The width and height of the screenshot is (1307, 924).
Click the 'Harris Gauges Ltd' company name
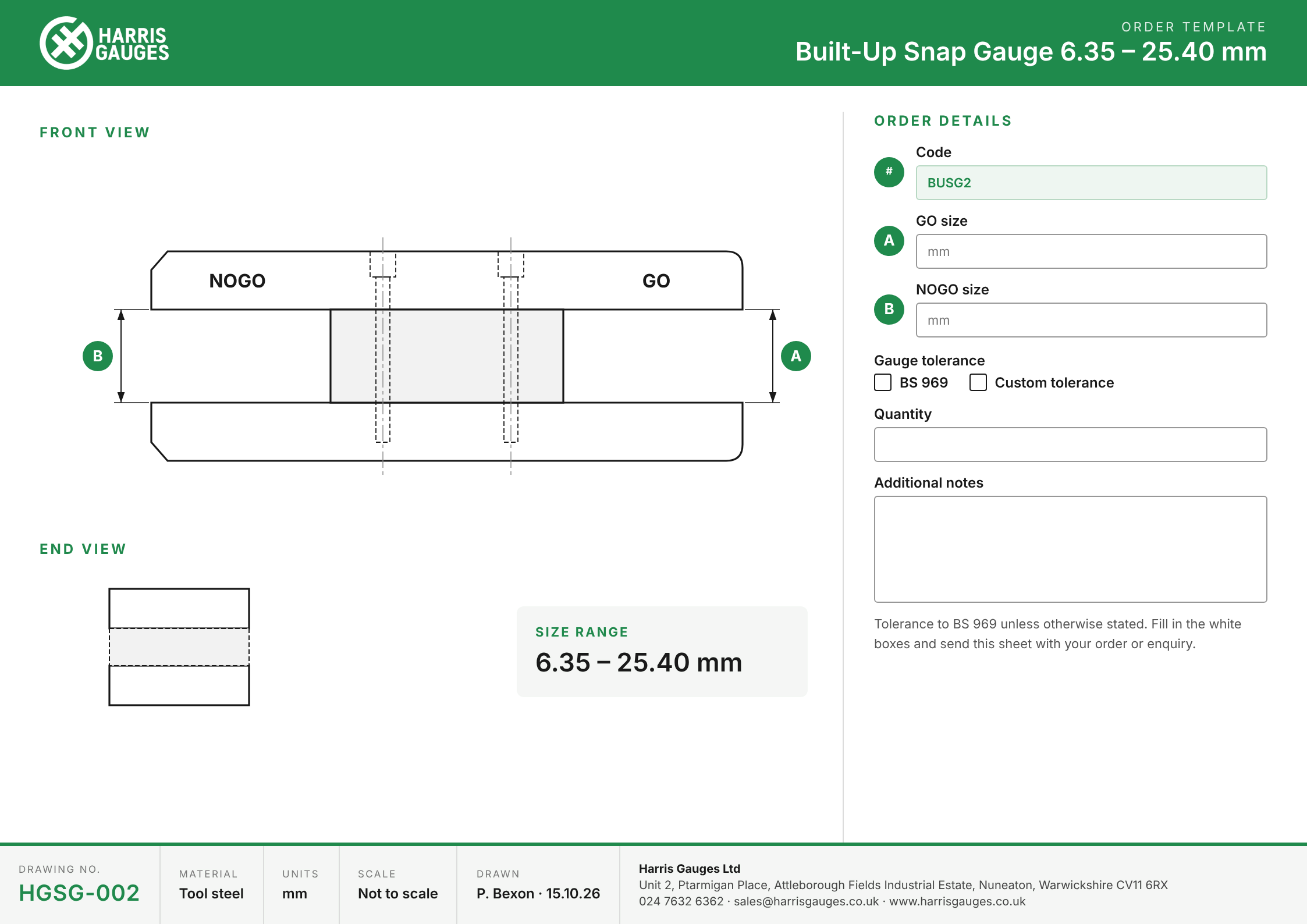[690, 869]
